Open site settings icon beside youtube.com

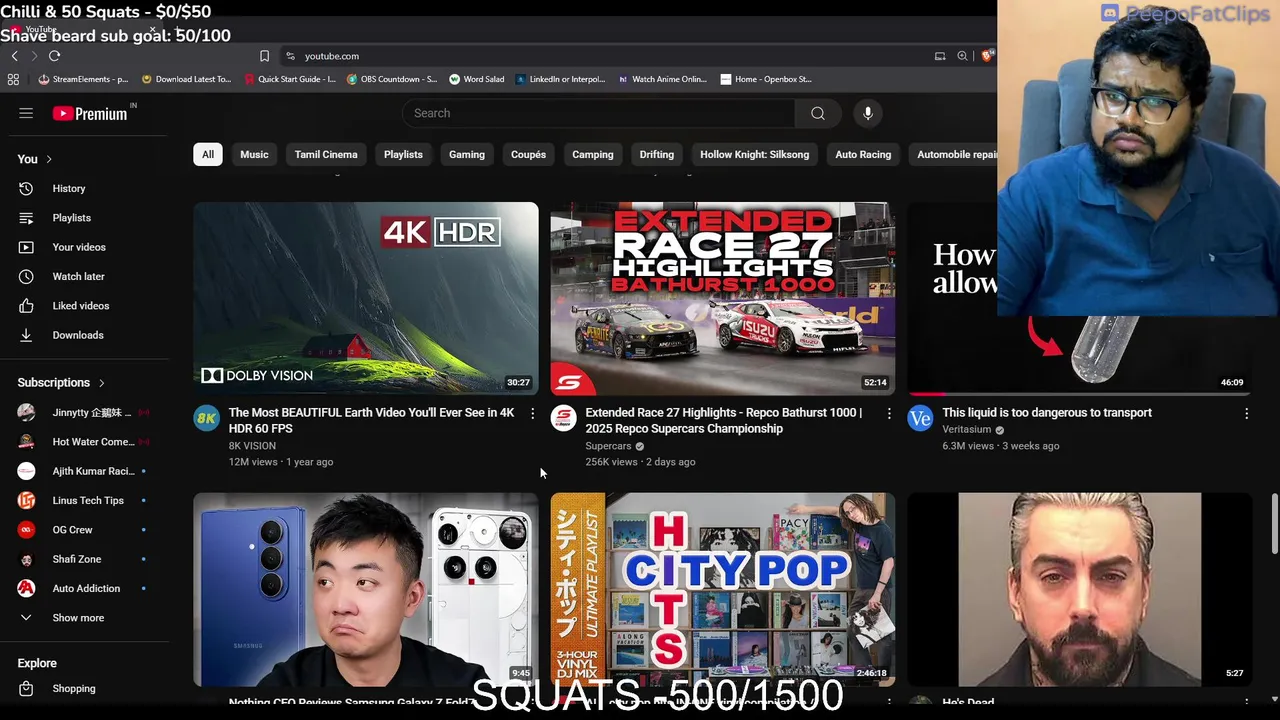coord(290,56)
